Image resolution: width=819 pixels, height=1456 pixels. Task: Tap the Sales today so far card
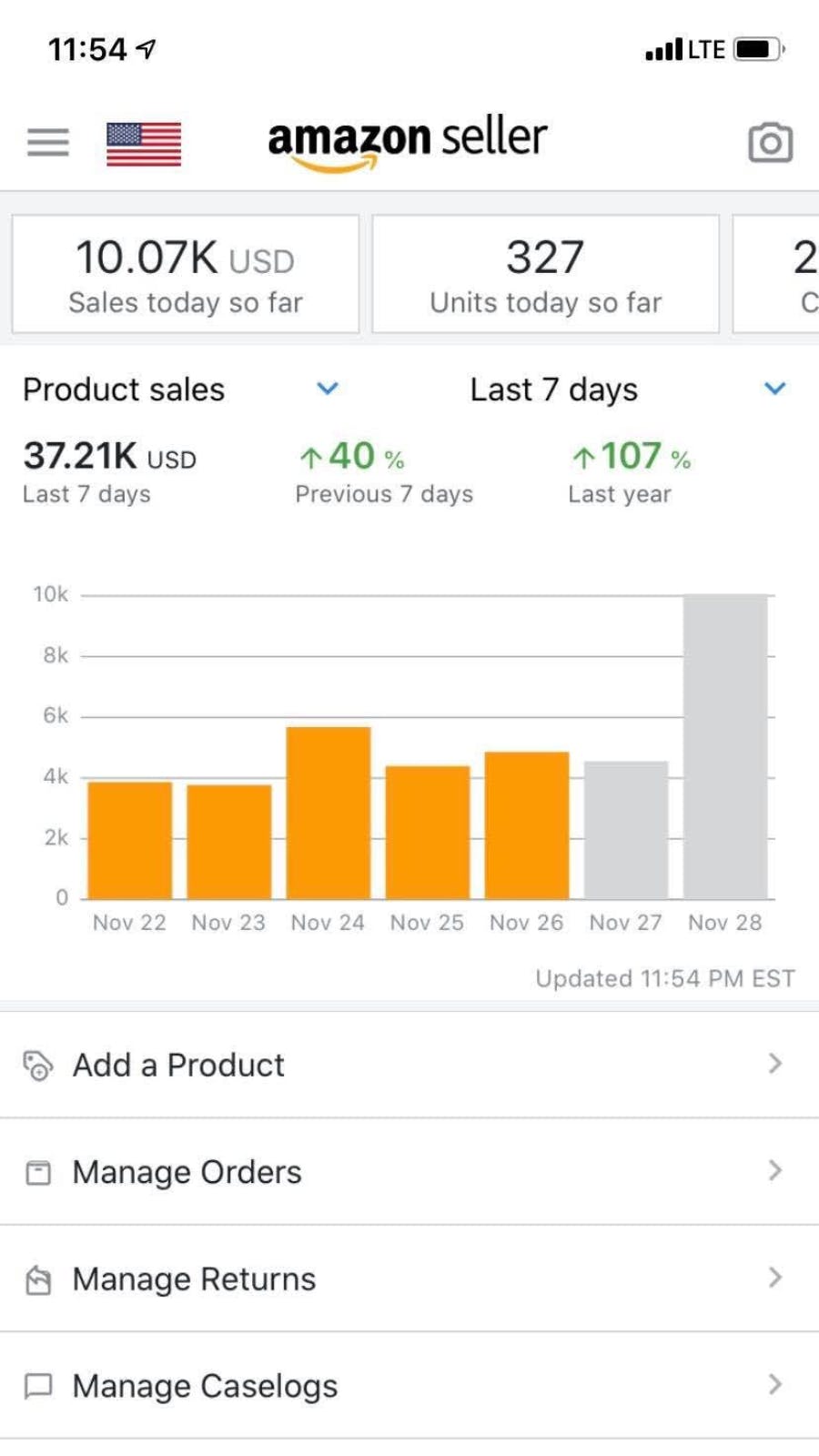pos(186,274)
